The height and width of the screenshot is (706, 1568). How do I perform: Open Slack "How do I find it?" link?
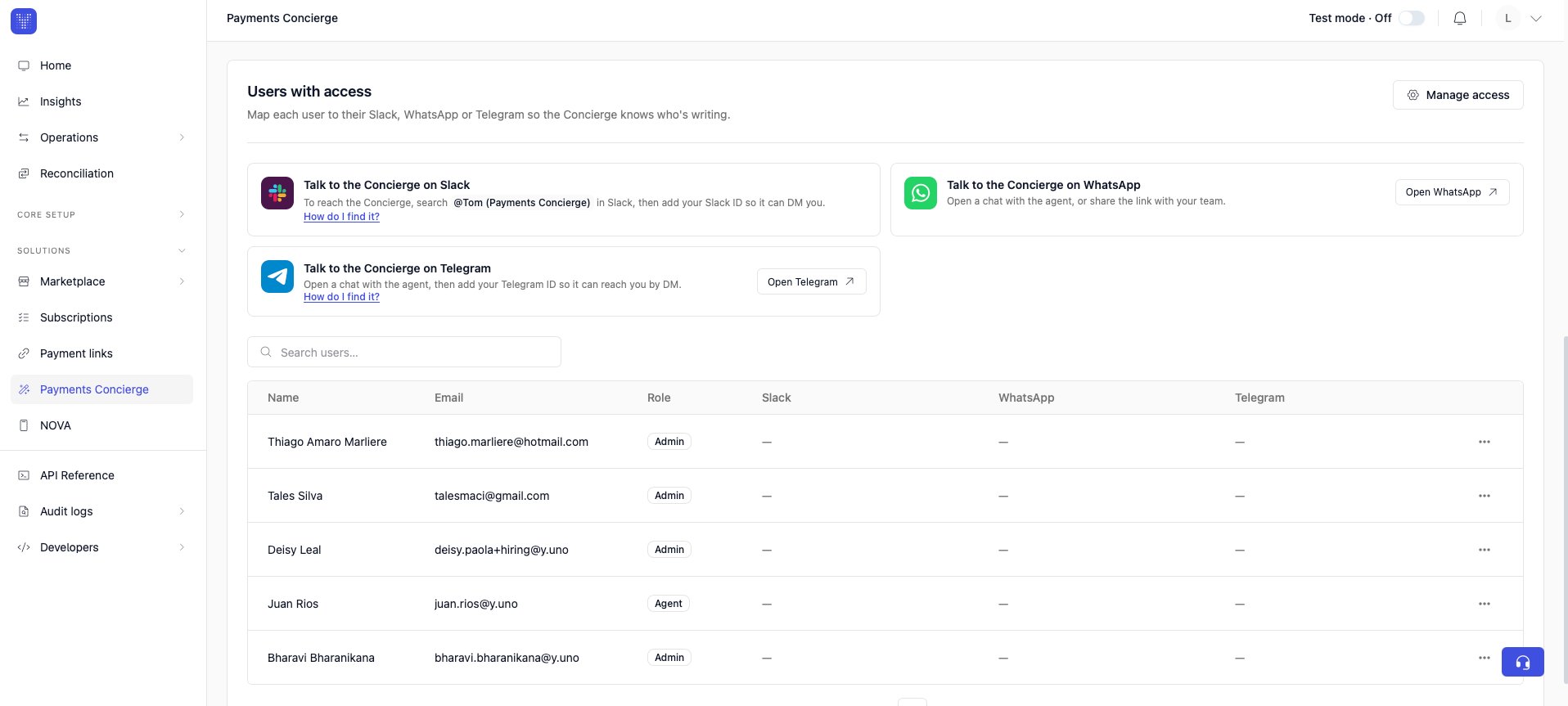pos(341,217)
